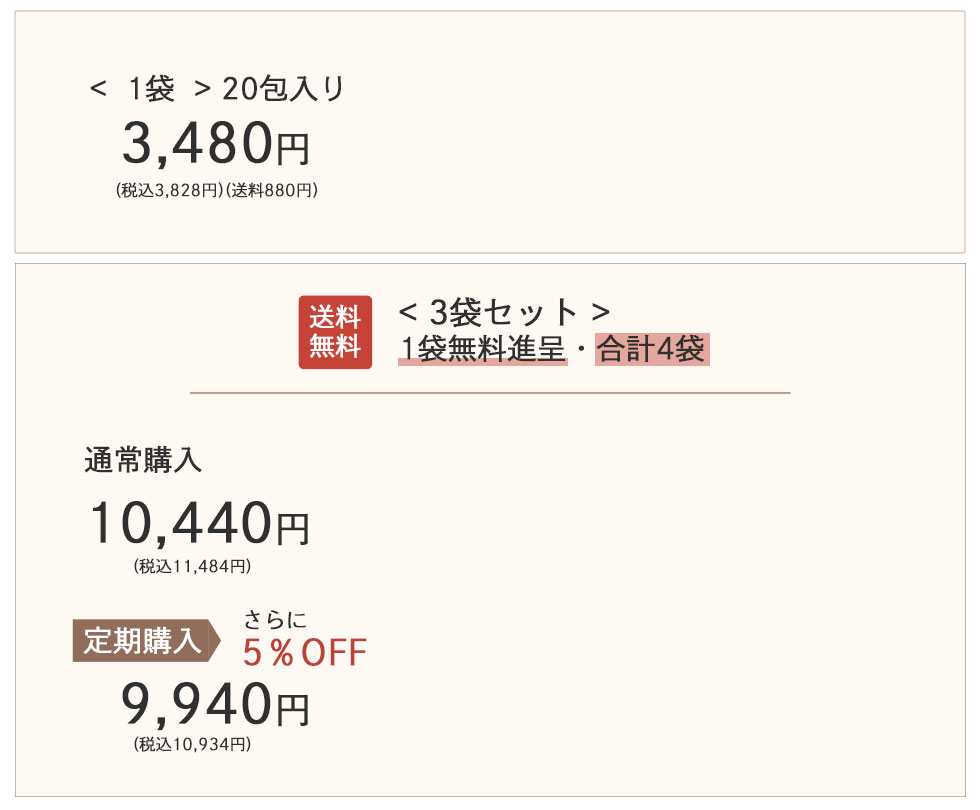
Task: Select the 3,480円 price
Action: (215, 145)
